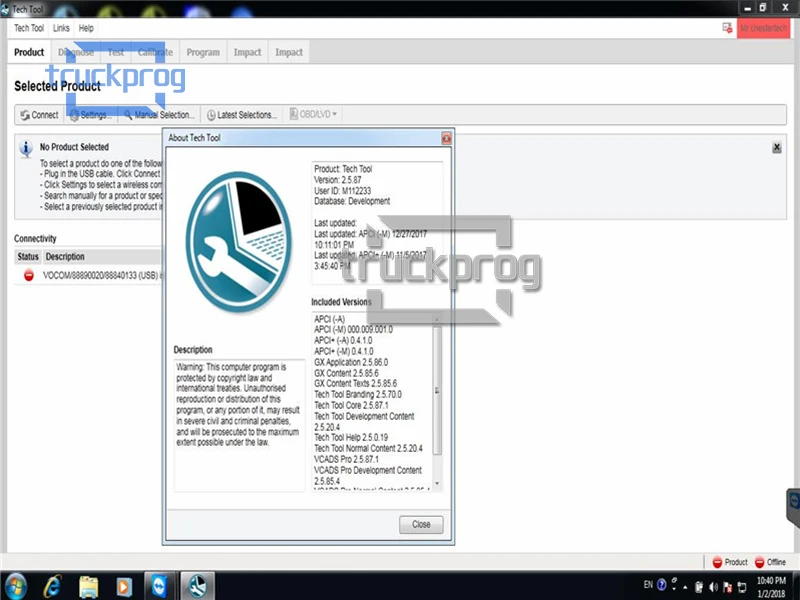
Task: Click Tech Tool taskbar icon
Action: pyautogui.click(x=197, y=586)
